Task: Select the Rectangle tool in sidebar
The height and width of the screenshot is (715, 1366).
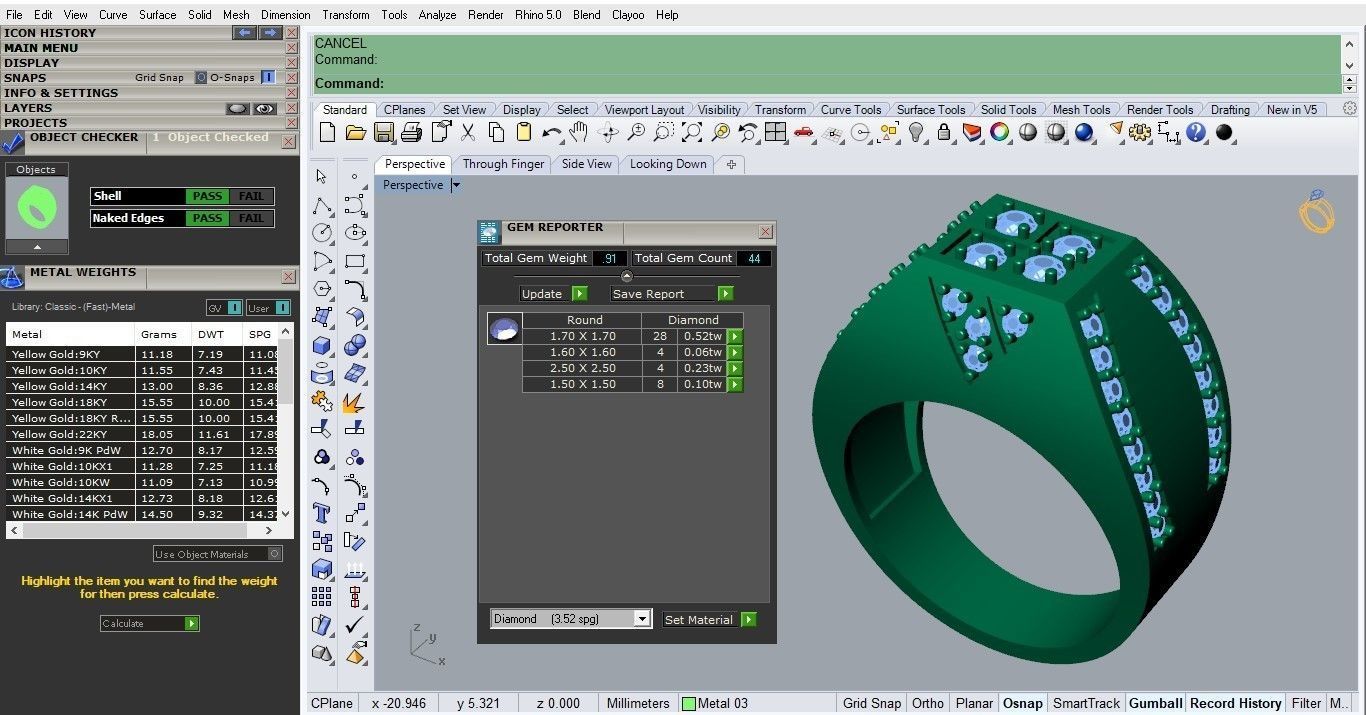Action: point(355,261)
